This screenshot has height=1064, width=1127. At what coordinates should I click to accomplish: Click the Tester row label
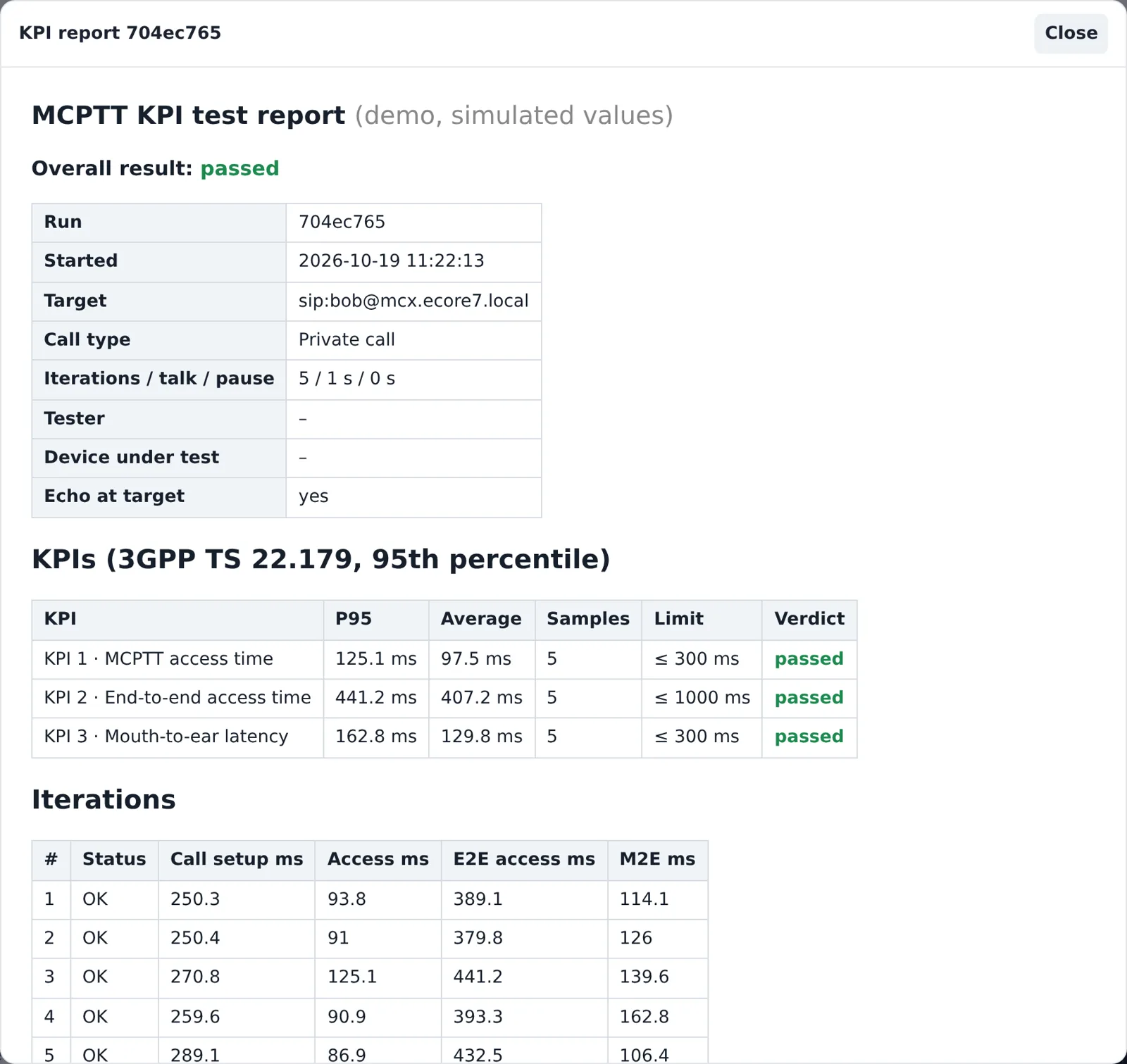click(x=74, y=419)
